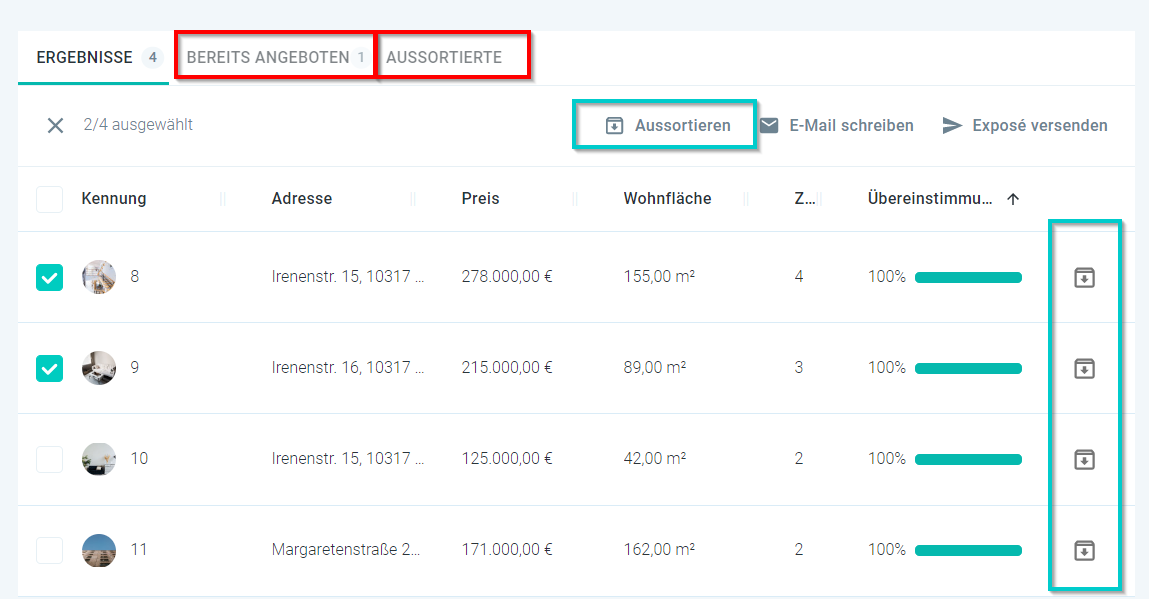
Task: Click archive icon in row 11
Action: pos(1084,550)
